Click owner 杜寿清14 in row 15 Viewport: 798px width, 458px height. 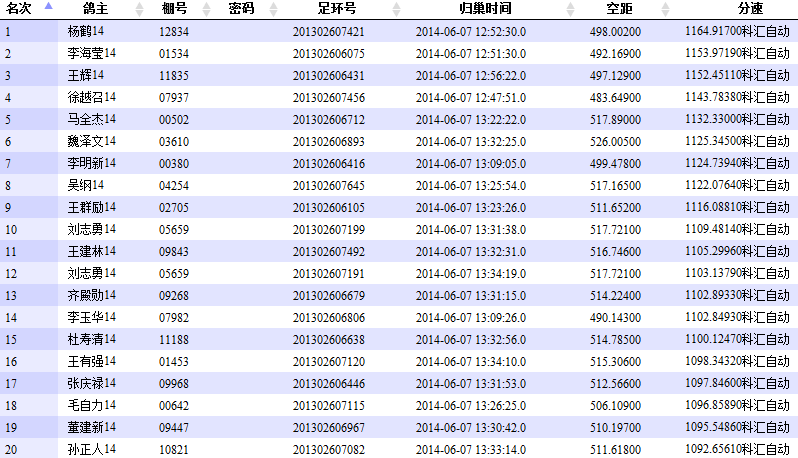[92, 339]
